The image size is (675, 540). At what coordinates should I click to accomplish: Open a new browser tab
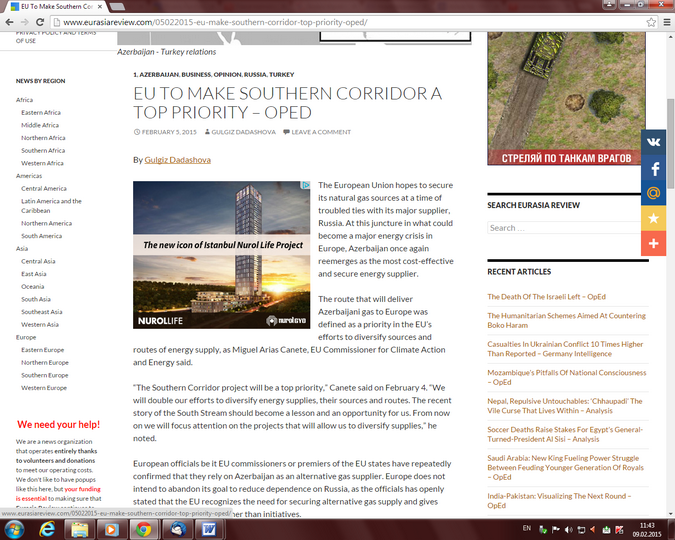pos(117,6)
